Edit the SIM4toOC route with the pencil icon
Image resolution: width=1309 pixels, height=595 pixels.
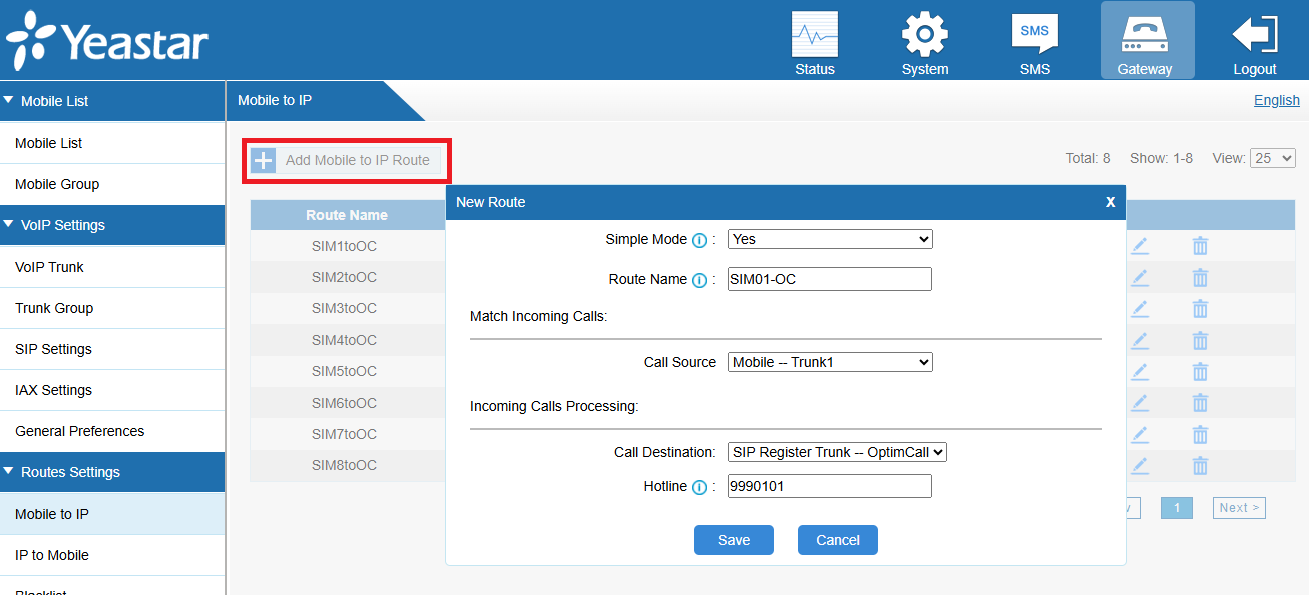(x=1140, y=340)
